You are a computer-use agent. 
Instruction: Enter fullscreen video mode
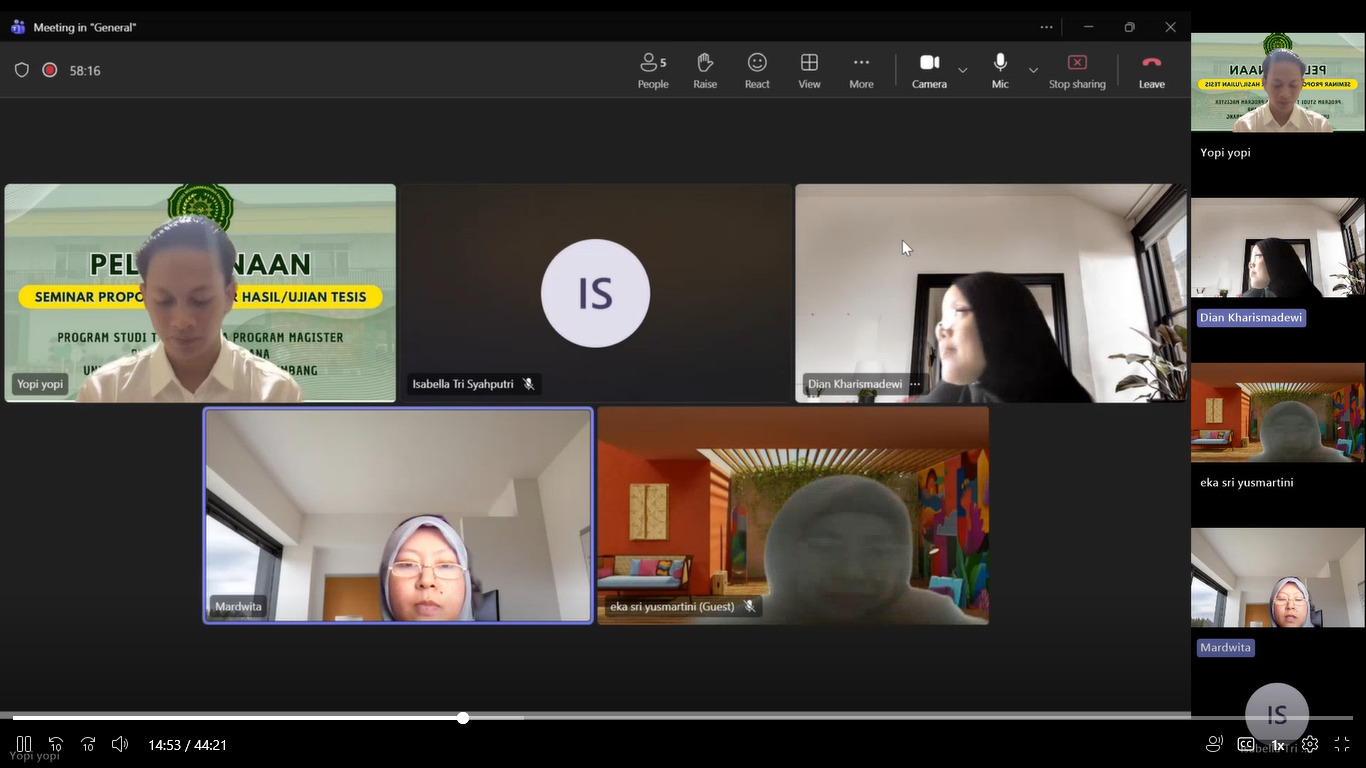pyautogui.click(x=1342, y=744)
